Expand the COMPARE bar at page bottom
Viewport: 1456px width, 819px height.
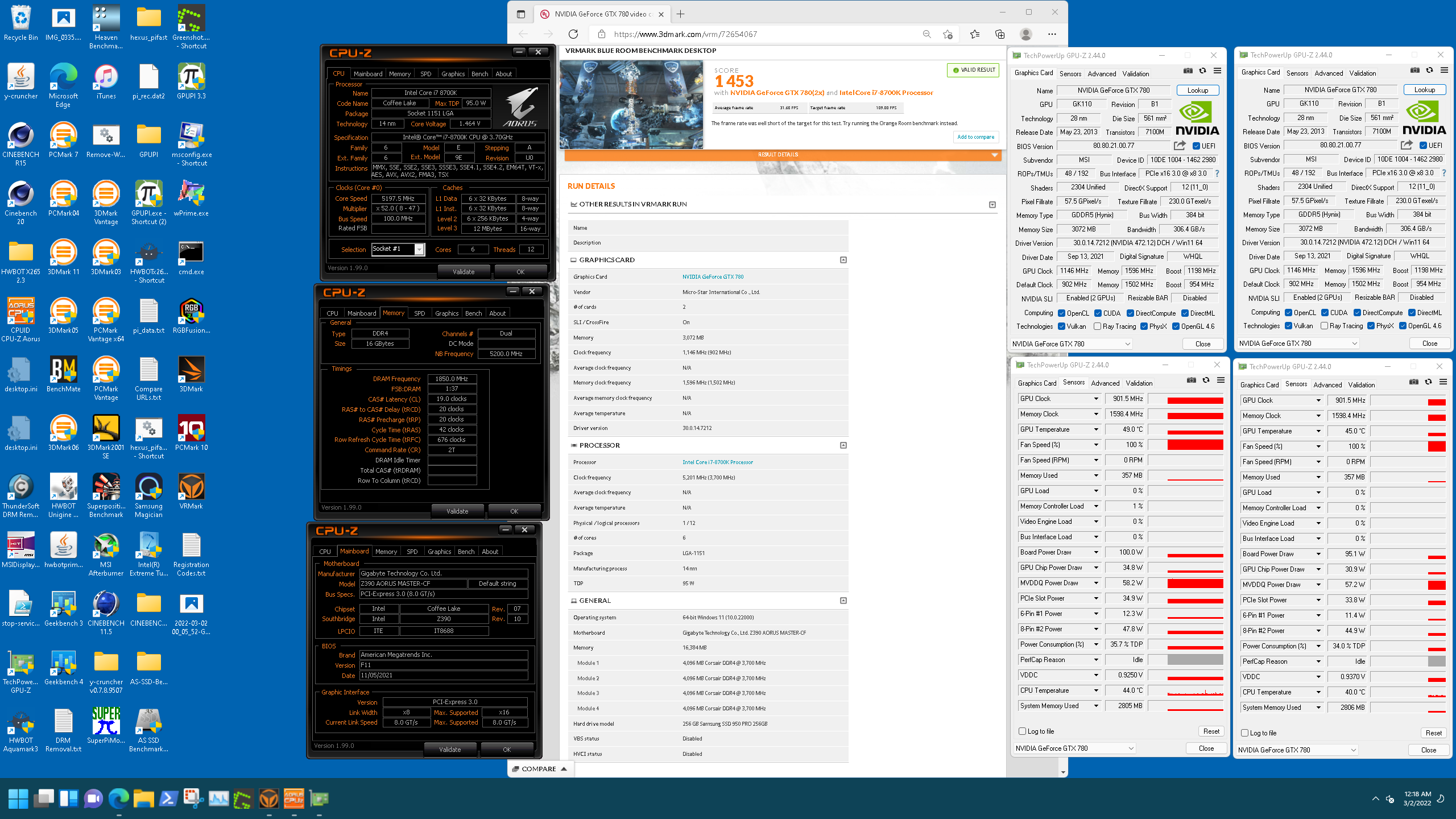540,769
